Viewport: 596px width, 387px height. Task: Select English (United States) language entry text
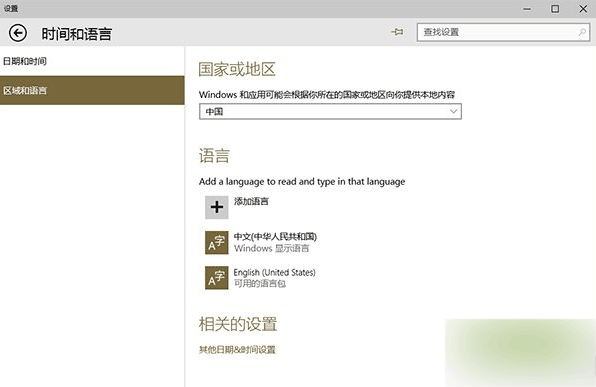(274, 273)
